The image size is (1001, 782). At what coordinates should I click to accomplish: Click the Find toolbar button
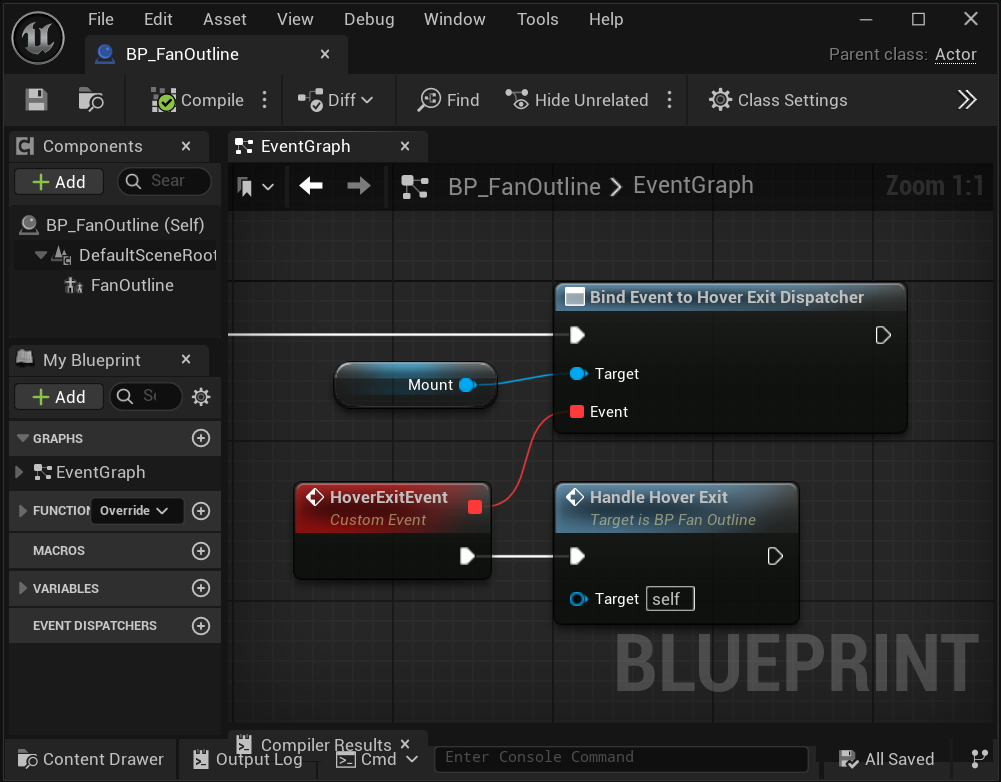click(x=448, y=100)
